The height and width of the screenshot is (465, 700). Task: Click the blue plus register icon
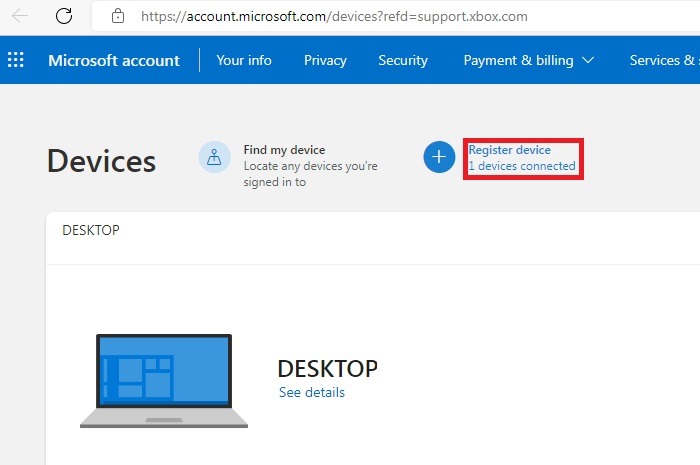[439, 157]
